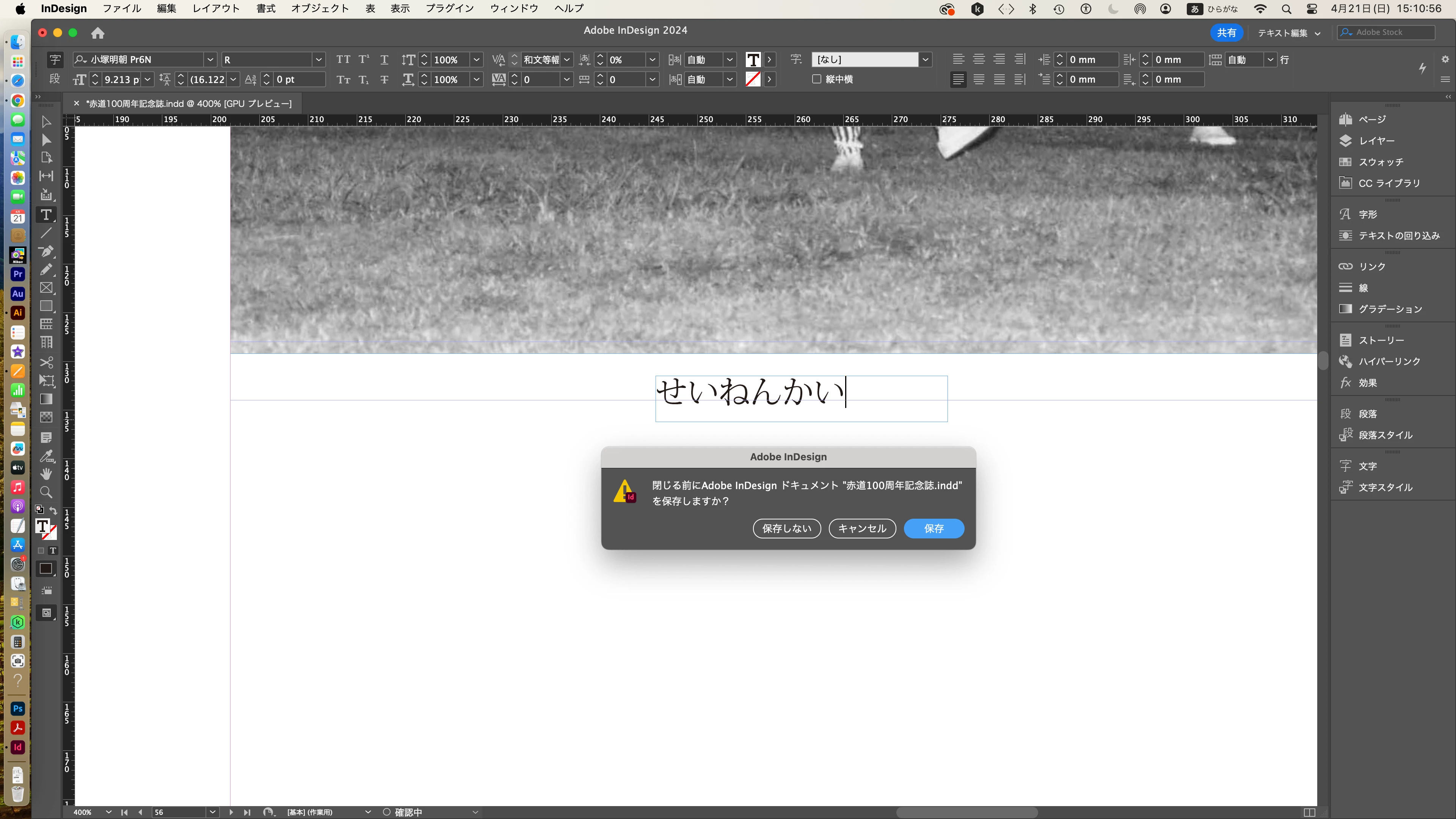Toggle formatting affects text button
Screen dimensions: 1456x819
tap(53, 551)
